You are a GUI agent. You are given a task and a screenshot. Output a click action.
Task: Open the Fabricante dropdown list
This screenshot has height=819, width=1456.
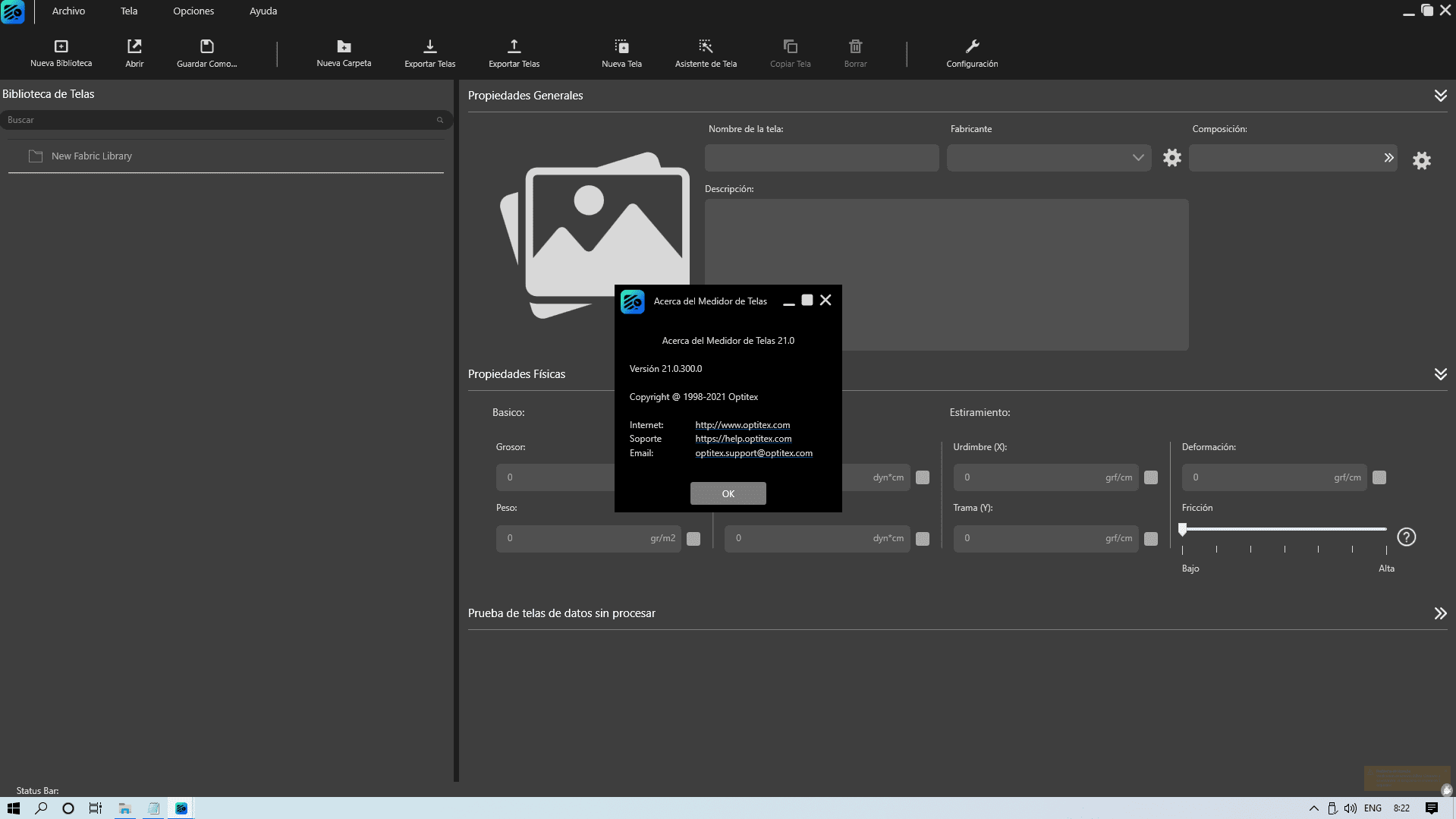pyautogui.click(x=1137, y=158)
